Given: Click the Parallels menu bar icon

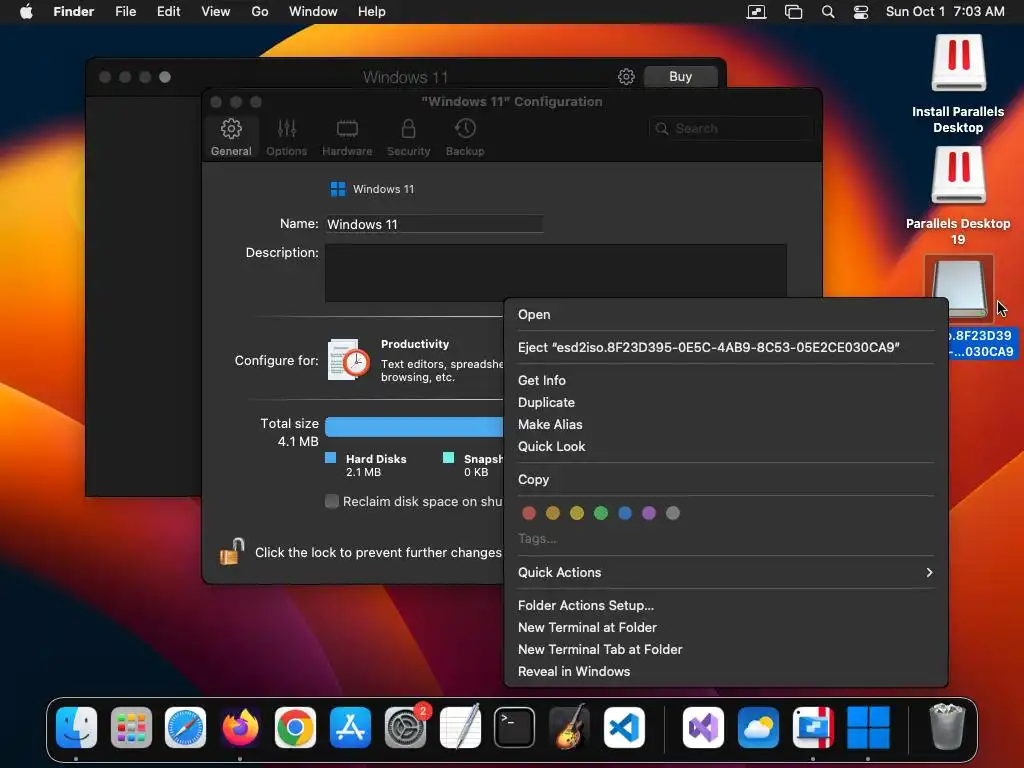Looking at the screenshot, I should click(756, 12).
